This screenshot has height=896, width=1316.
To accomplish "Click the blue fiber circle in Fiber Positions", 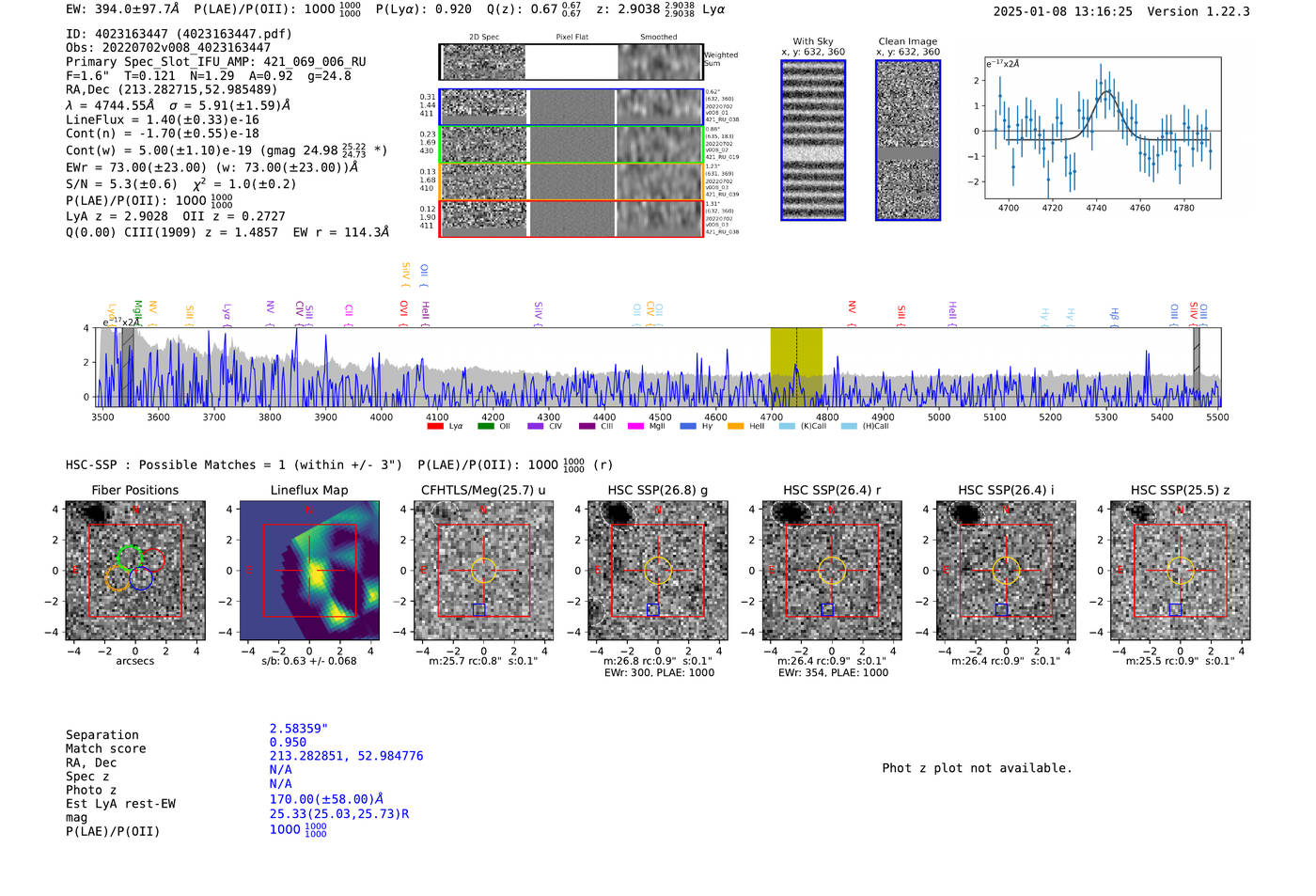I will pyautogui.click(x=141, y=578).
